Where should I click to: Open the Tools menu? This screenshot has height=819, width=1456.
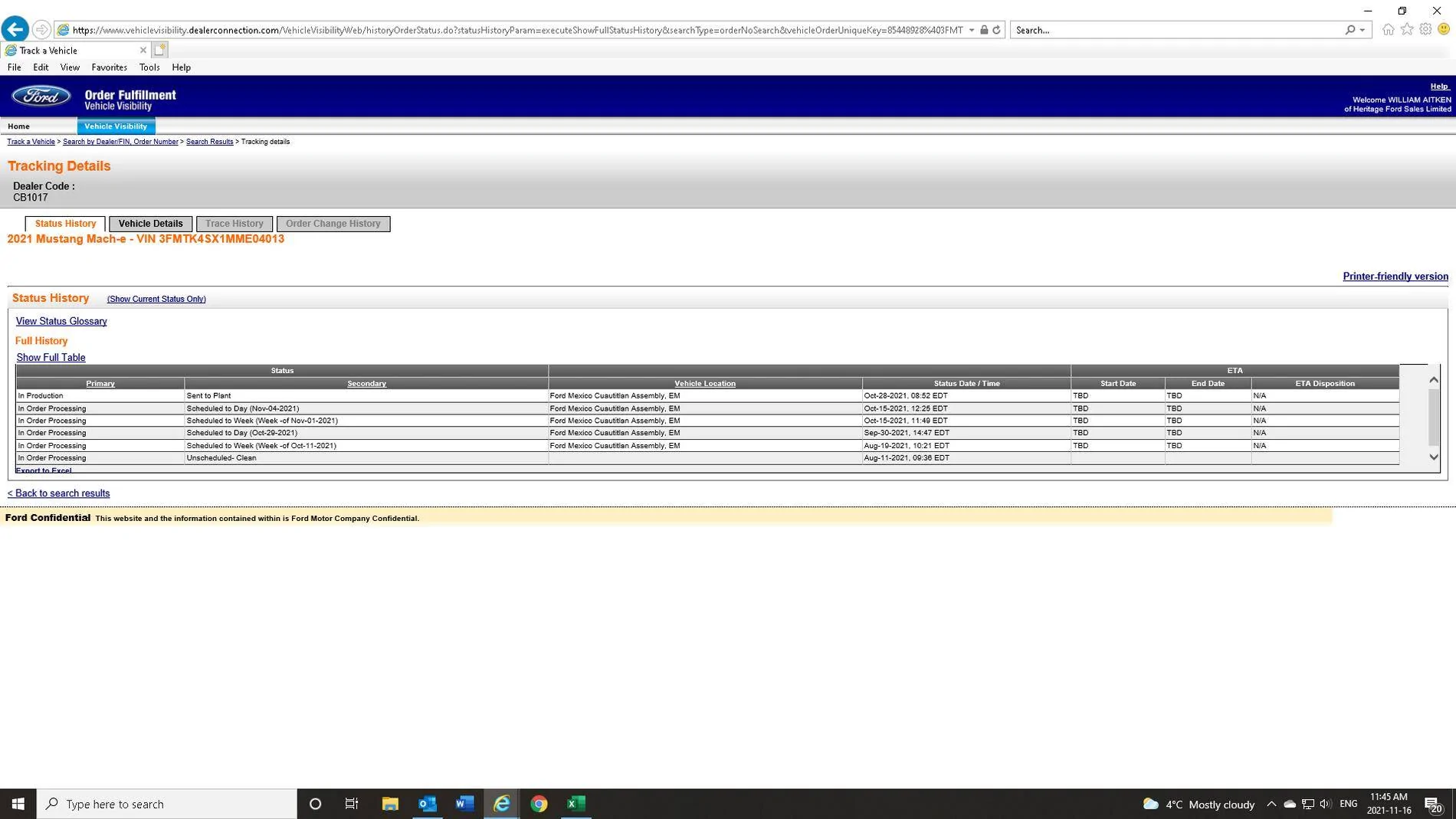pyautogui.click(x=149, y=67)
